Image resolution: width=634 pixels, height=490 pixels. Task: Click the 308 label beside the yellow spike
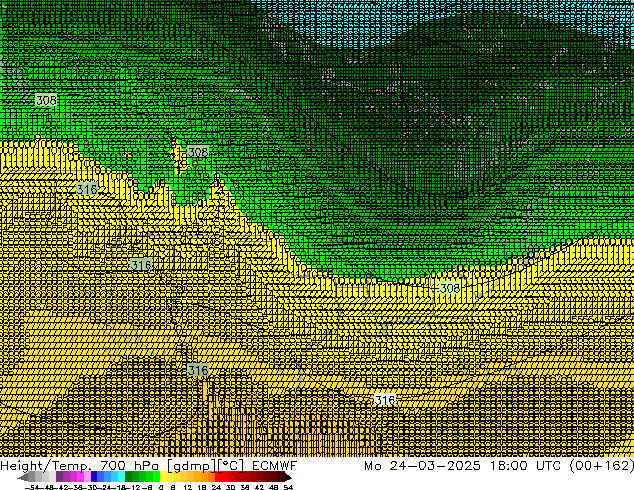click(198, 152)
